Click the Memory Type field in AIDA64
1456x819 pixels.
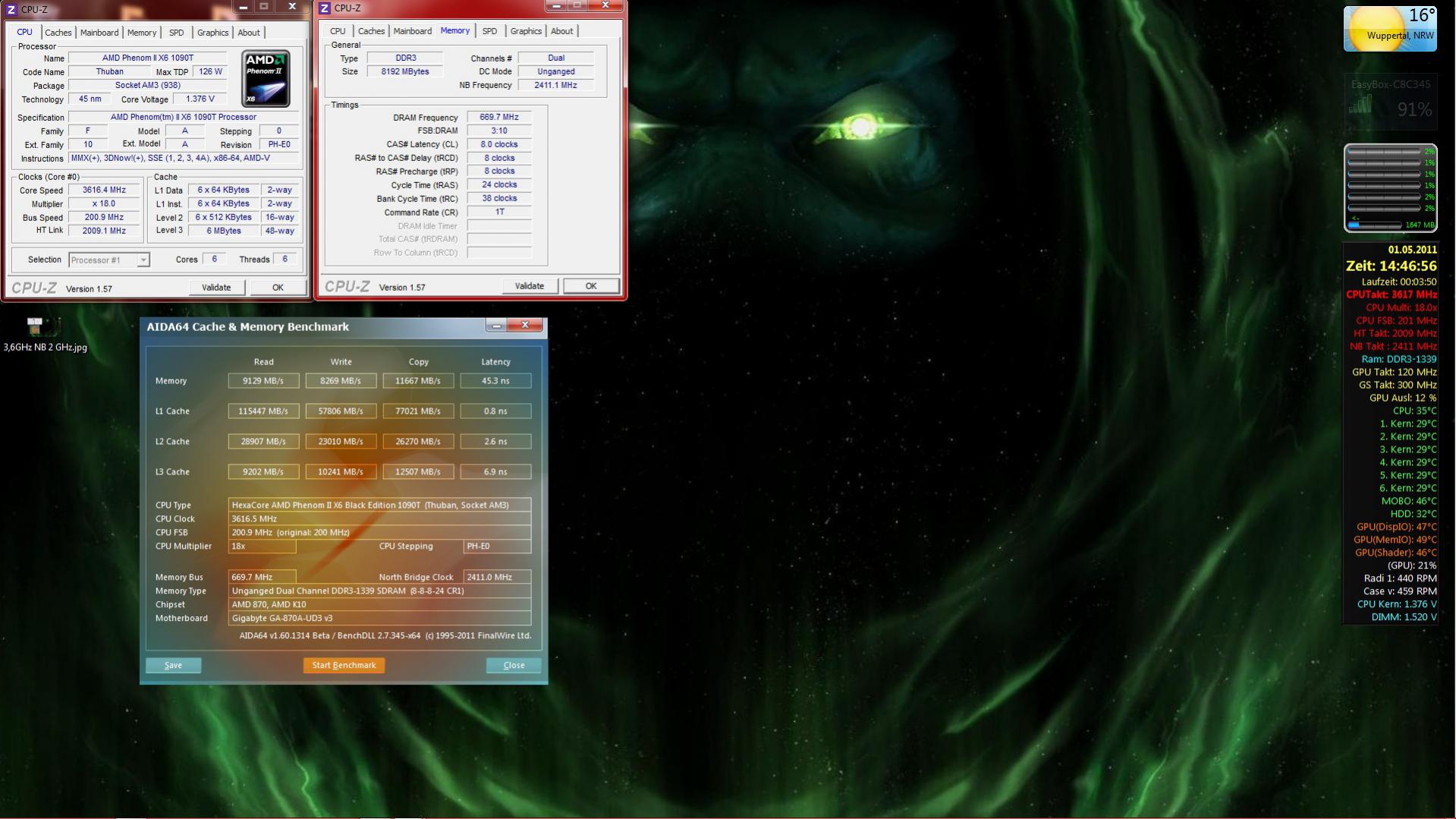click(x=379, y=591)
